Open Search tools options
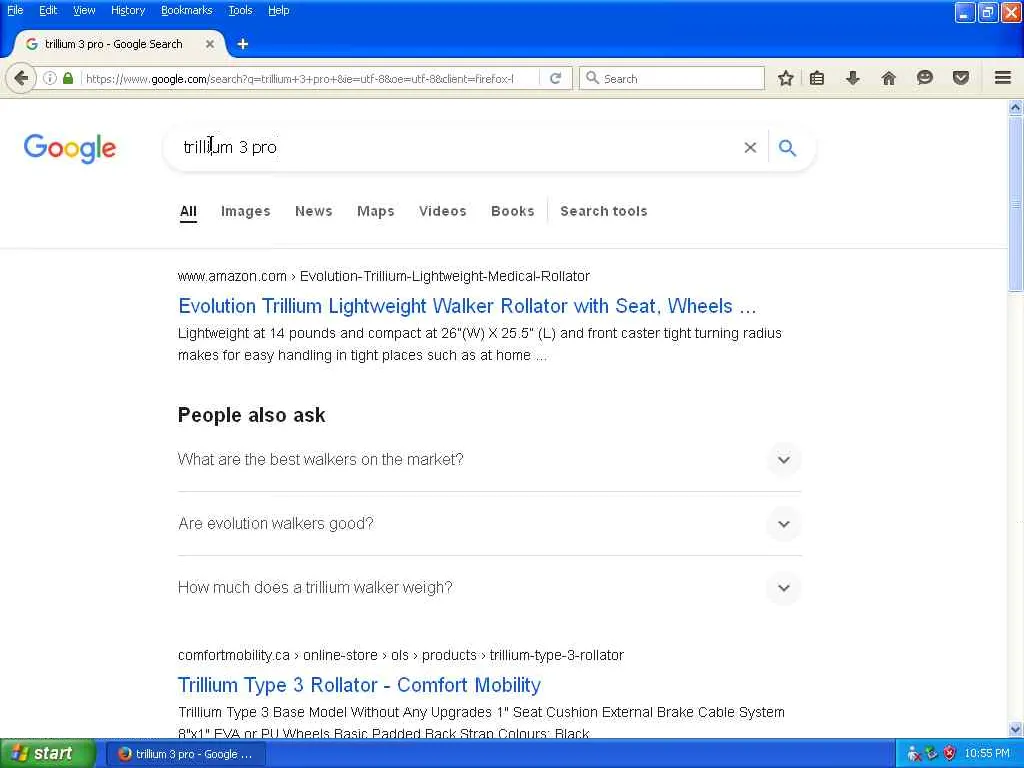Viewport: 1024px width, 768px height. [603, 211]
